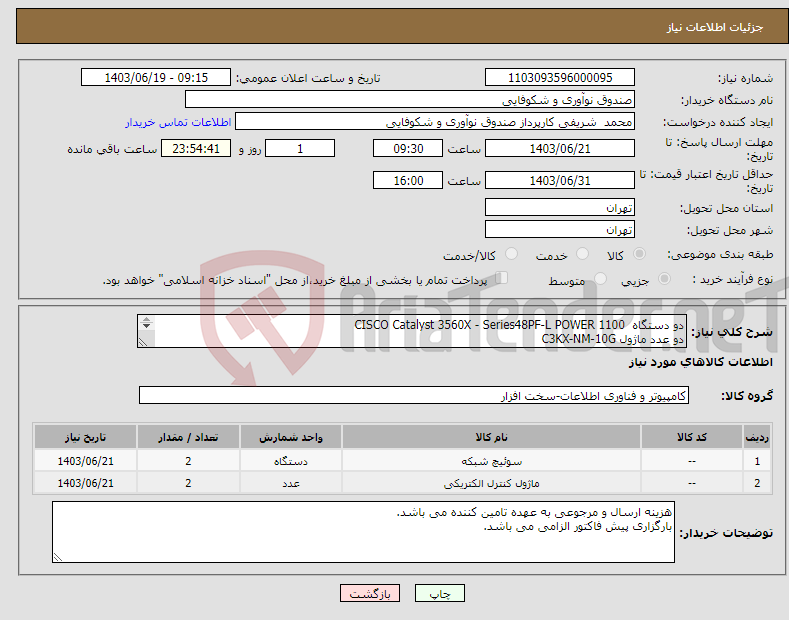Viewport: 789px width, 620px height.
Task: Click the چاپ print button
Action: click(440, 593)
